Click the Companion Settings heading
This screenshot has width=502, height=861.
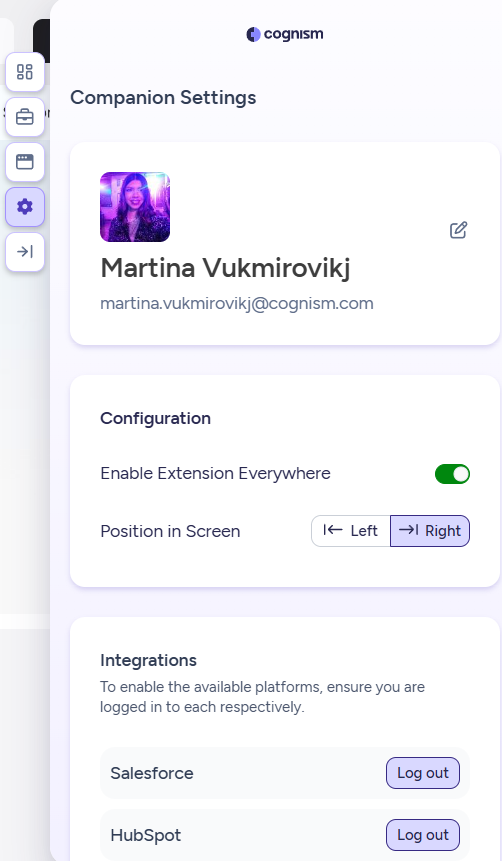tap(163, 98)
